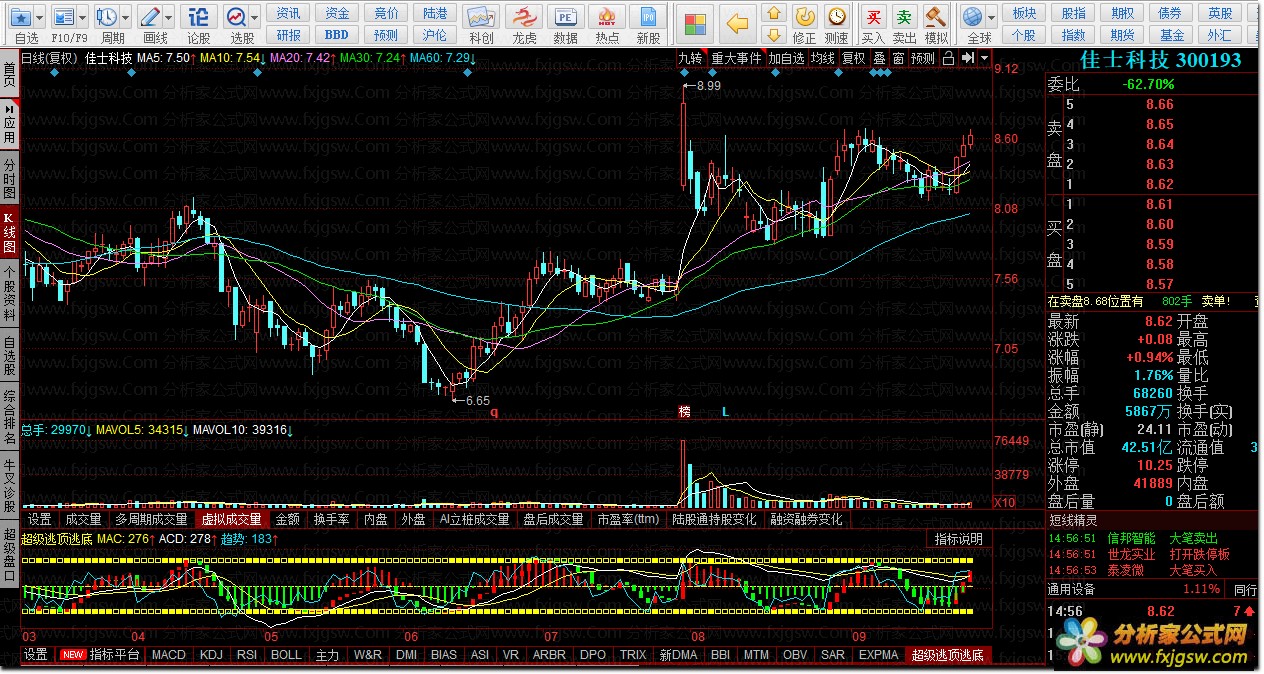The width and height of the screenshot is (1264, 674).
Task: Toggle 窗 multi-window mode
Action: 898,58
